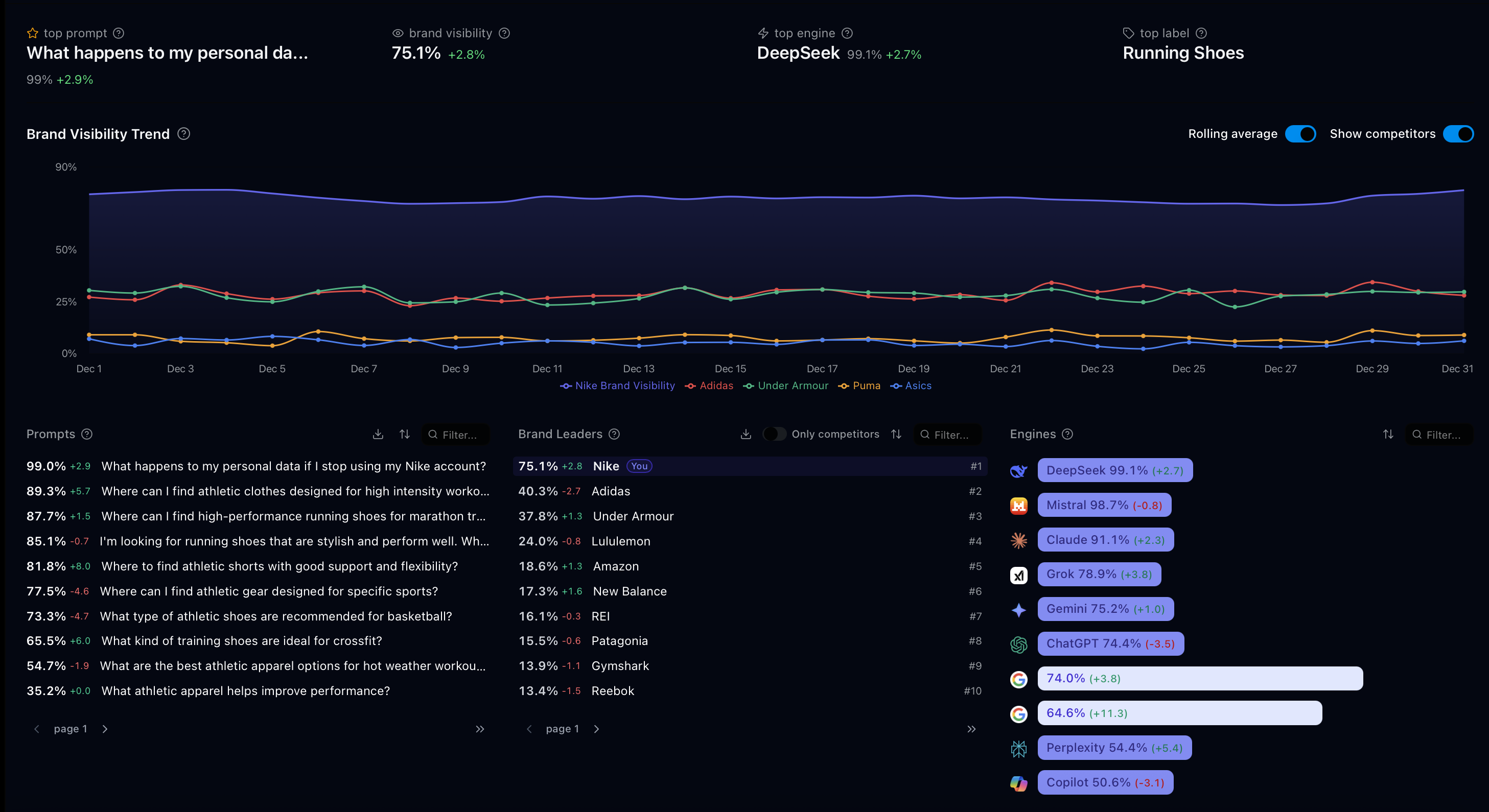
Task: Go to next page in the Prompts list
Action: (x=105, y=729)
